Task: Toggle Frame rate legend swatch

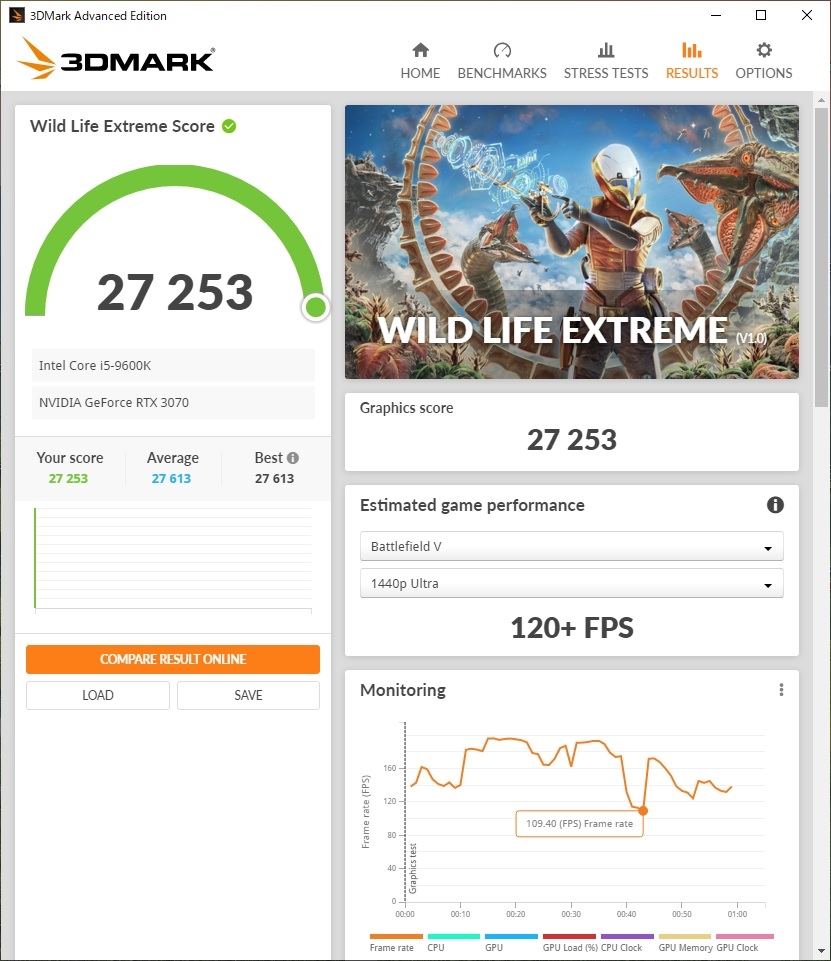Action: click(397, 936)
